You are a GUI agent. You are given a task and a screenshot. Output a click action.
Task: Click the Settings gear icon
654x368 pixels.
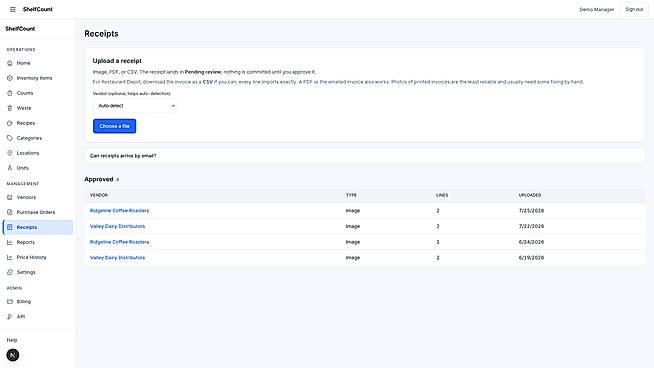coord(10,272)
